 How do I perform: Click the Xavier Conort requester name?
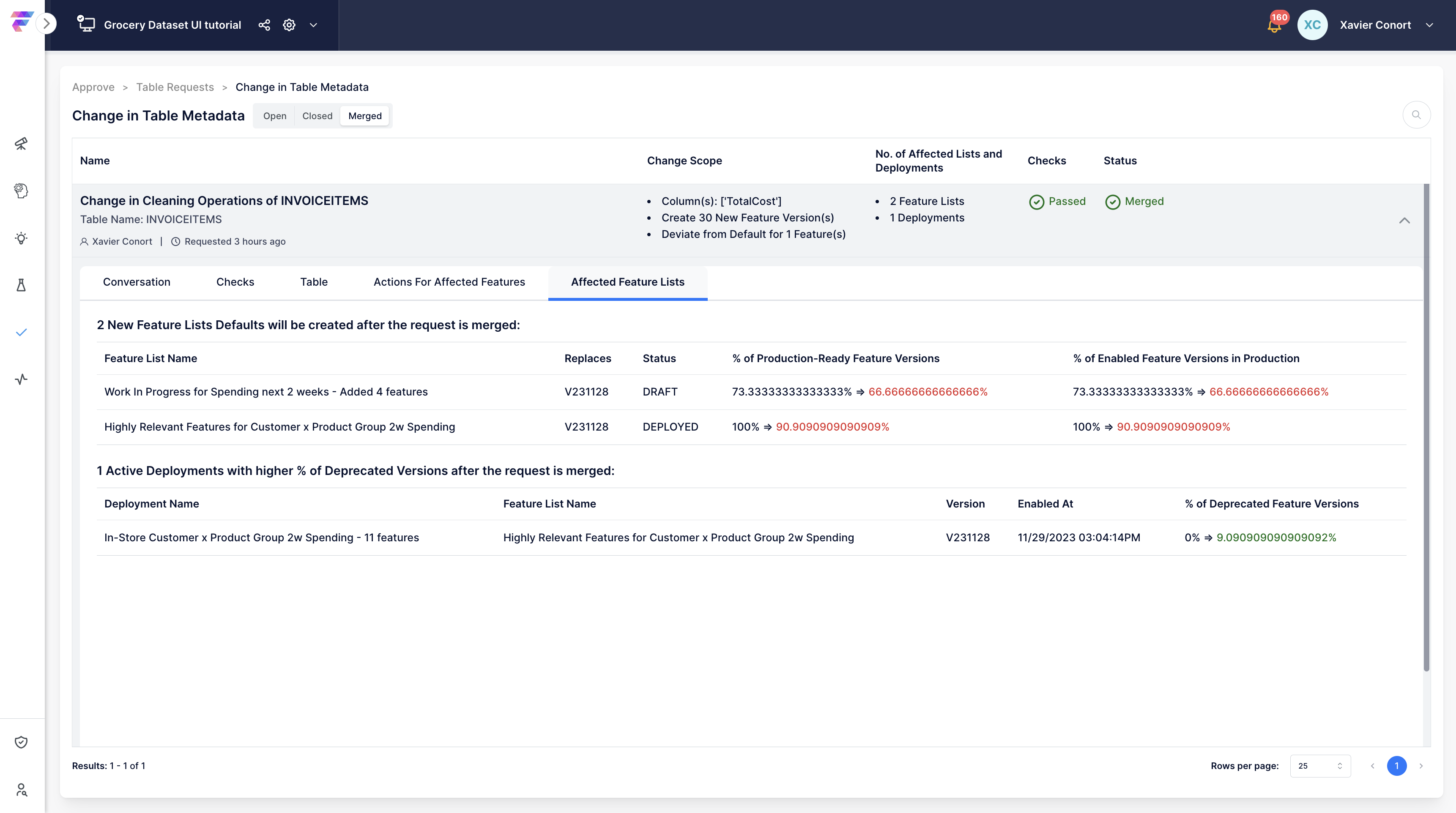[122, 241]
